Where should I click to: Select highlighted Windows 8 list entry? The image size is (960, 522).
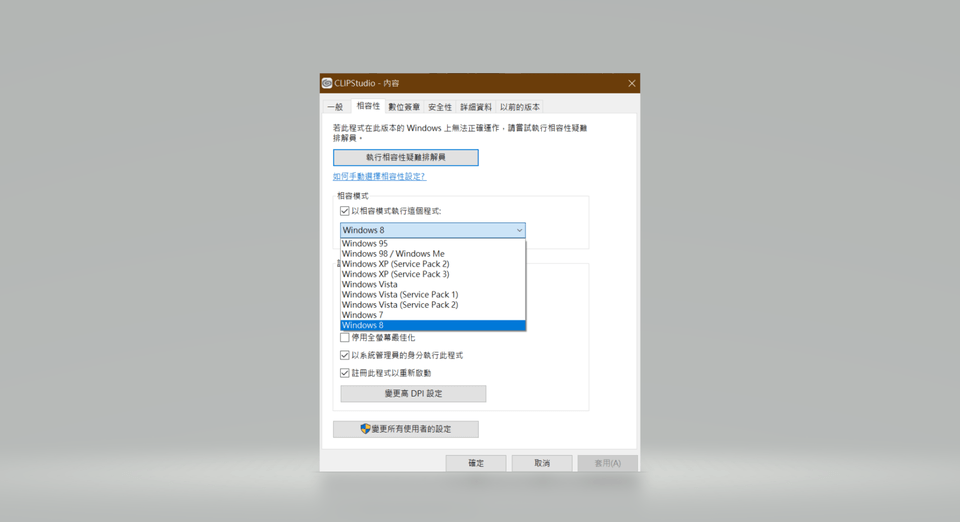pyautogui.click(x=433, y=325)
